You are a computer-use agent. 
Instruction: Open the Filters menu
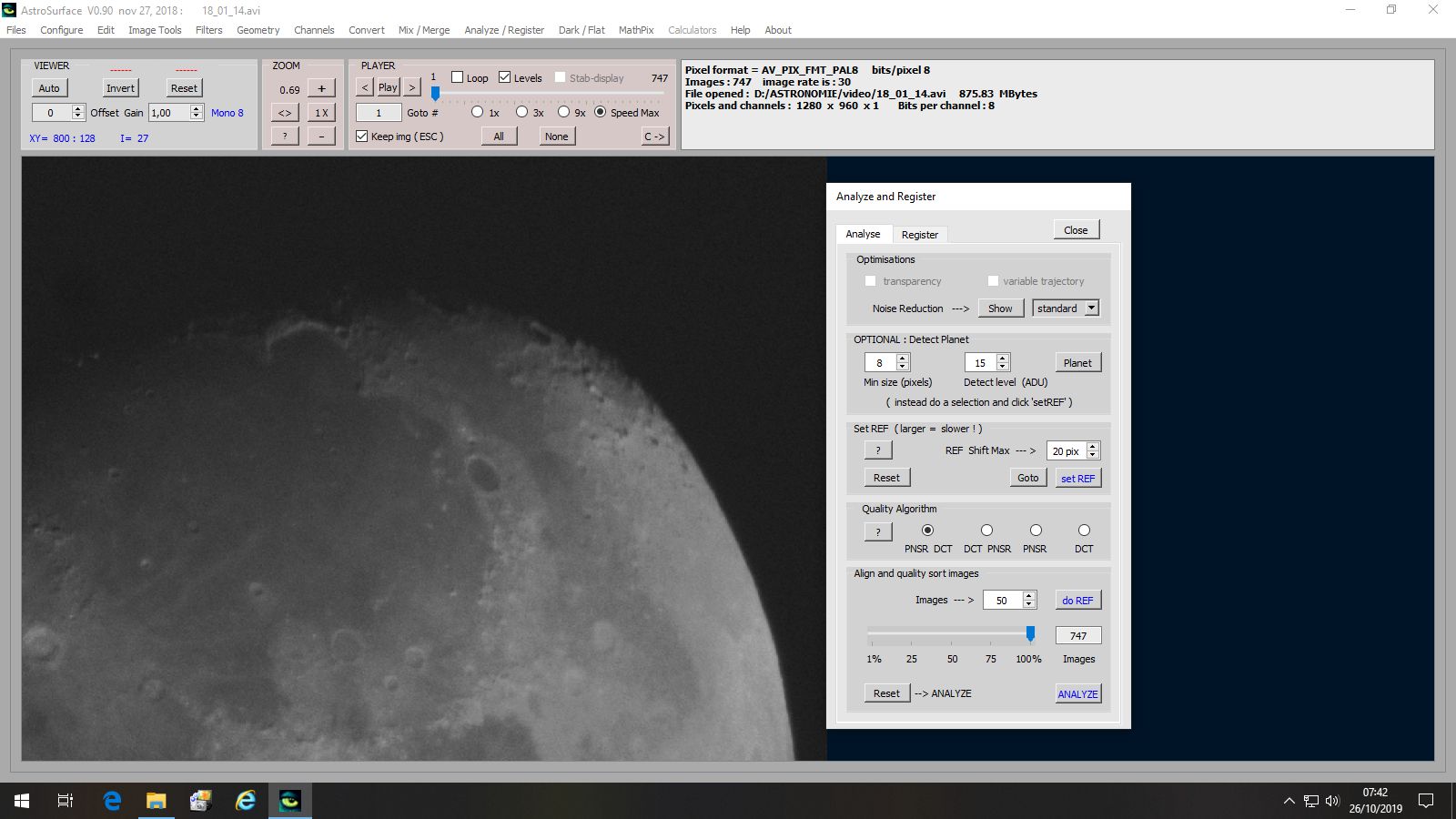pos(208,30)
